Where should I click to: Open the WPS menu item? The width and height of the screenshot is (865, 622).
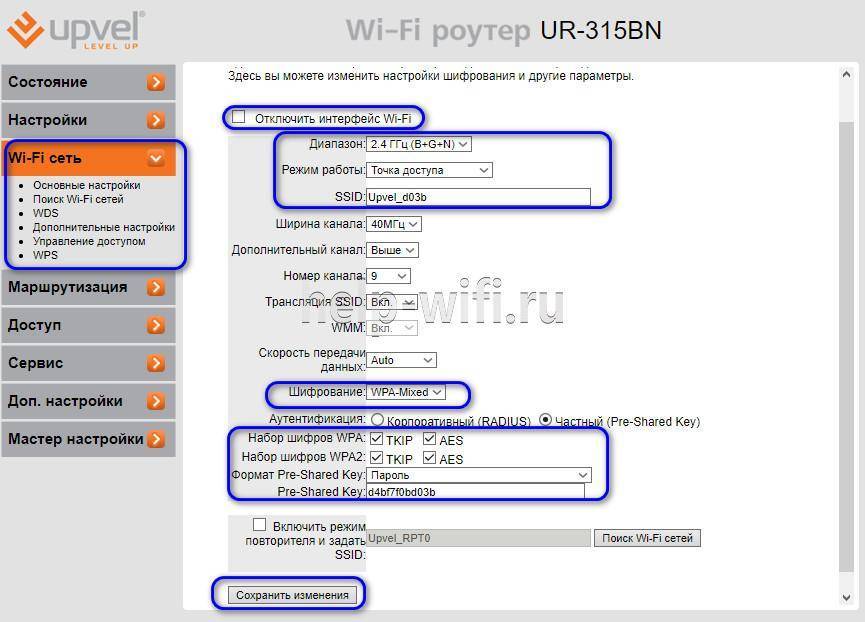click(x=45, y=255)
